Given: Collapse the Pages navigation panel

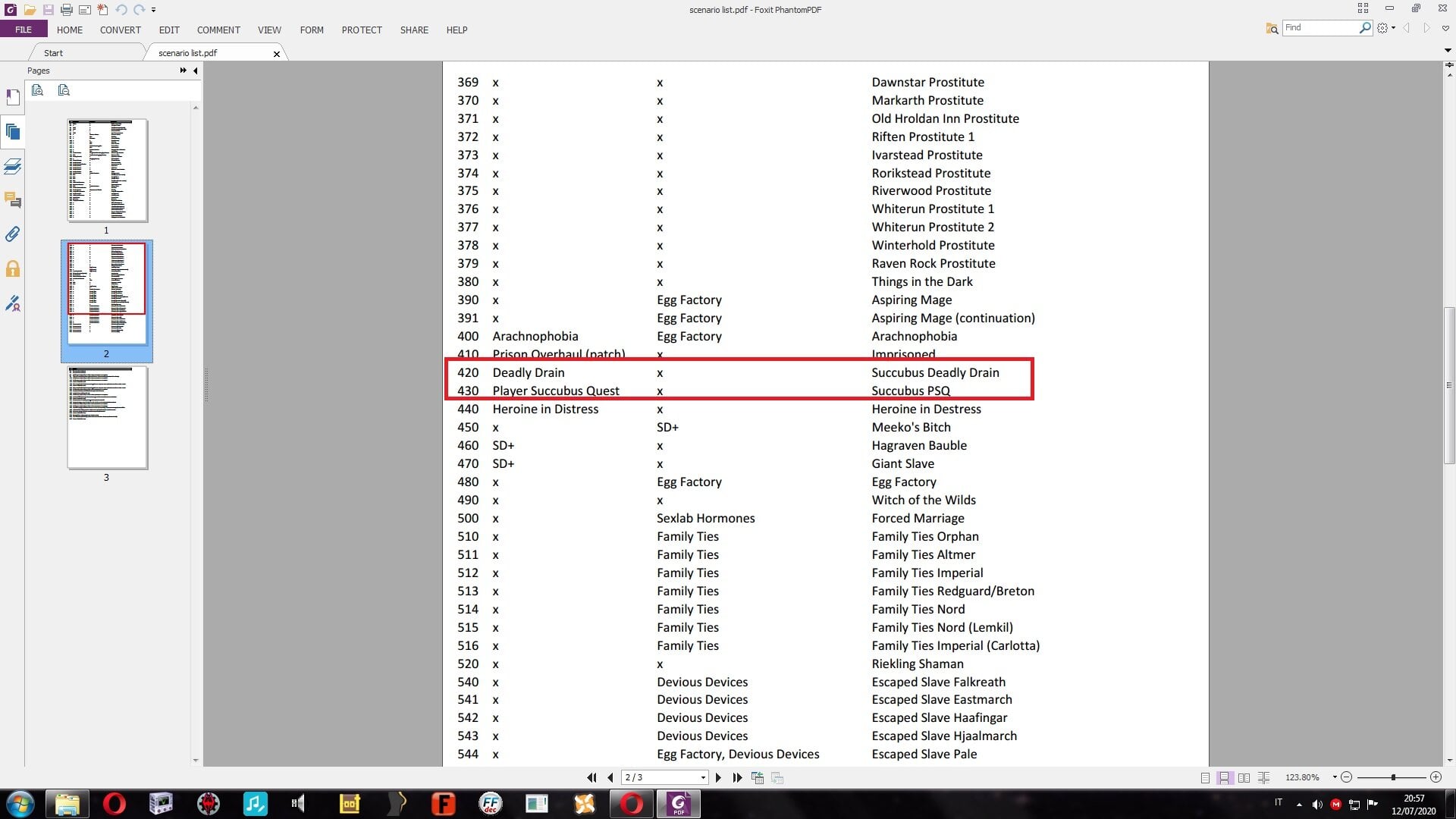Looking at the screenshot, I should coord(196,71).
